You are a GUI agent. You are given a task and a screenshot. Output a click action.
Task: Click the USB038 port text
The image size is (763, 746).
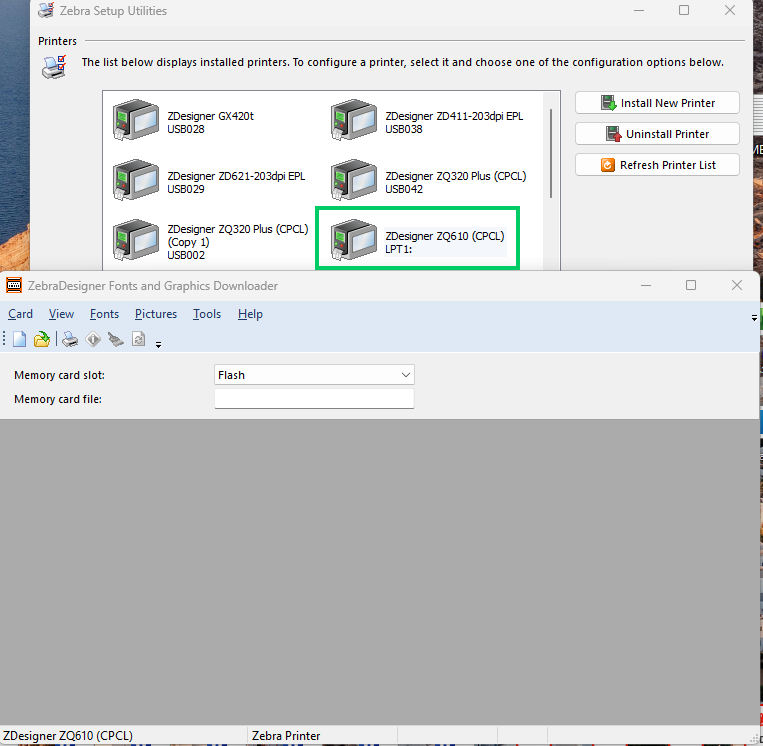coord(404,129)
